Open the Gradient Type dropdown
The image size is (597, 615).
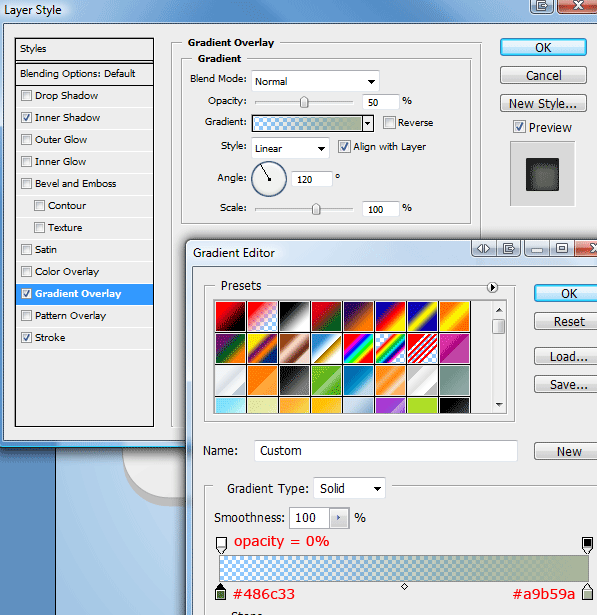(x=349, y=489)
